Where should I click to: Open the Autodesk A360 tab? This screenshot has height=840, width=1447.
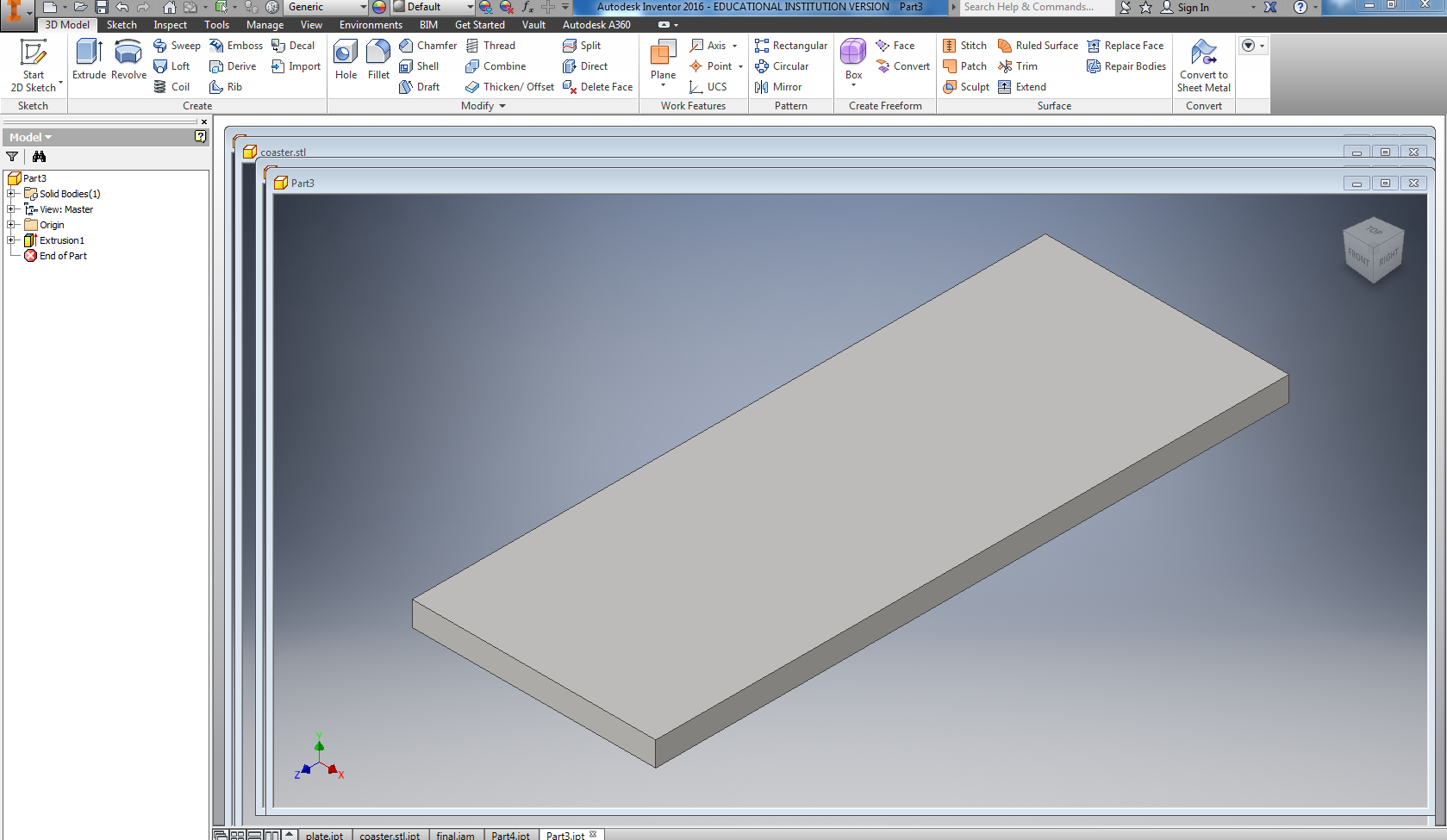tap(596, 25)
